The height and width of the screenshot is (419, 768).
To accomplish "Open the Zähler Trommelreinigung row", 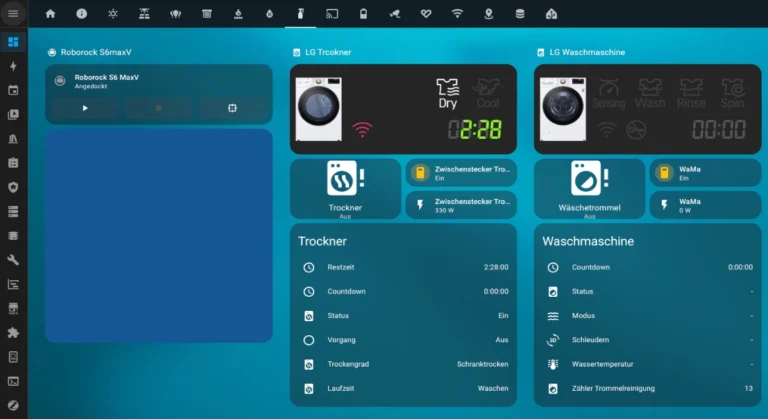I will tap(648, 388).
